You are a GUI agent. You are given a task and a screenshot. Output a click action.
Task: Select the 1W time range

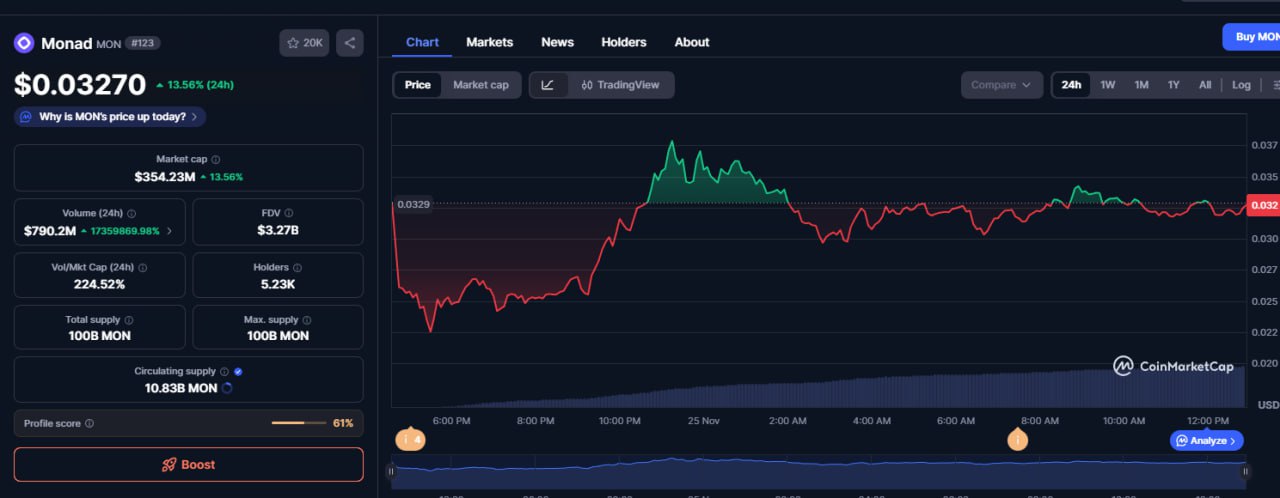(1107, 85)
